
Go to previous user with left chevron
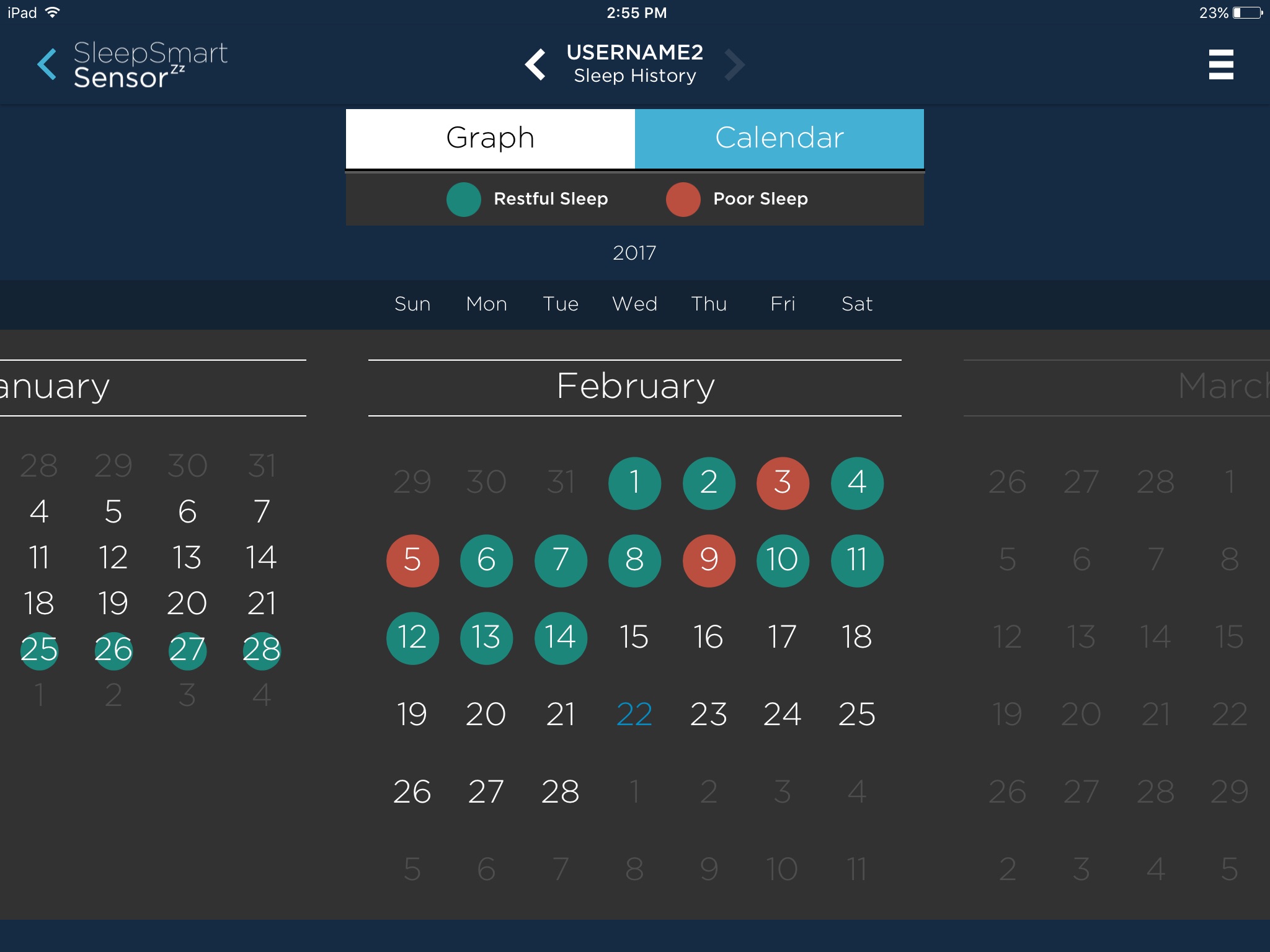(x=535, y=64)
